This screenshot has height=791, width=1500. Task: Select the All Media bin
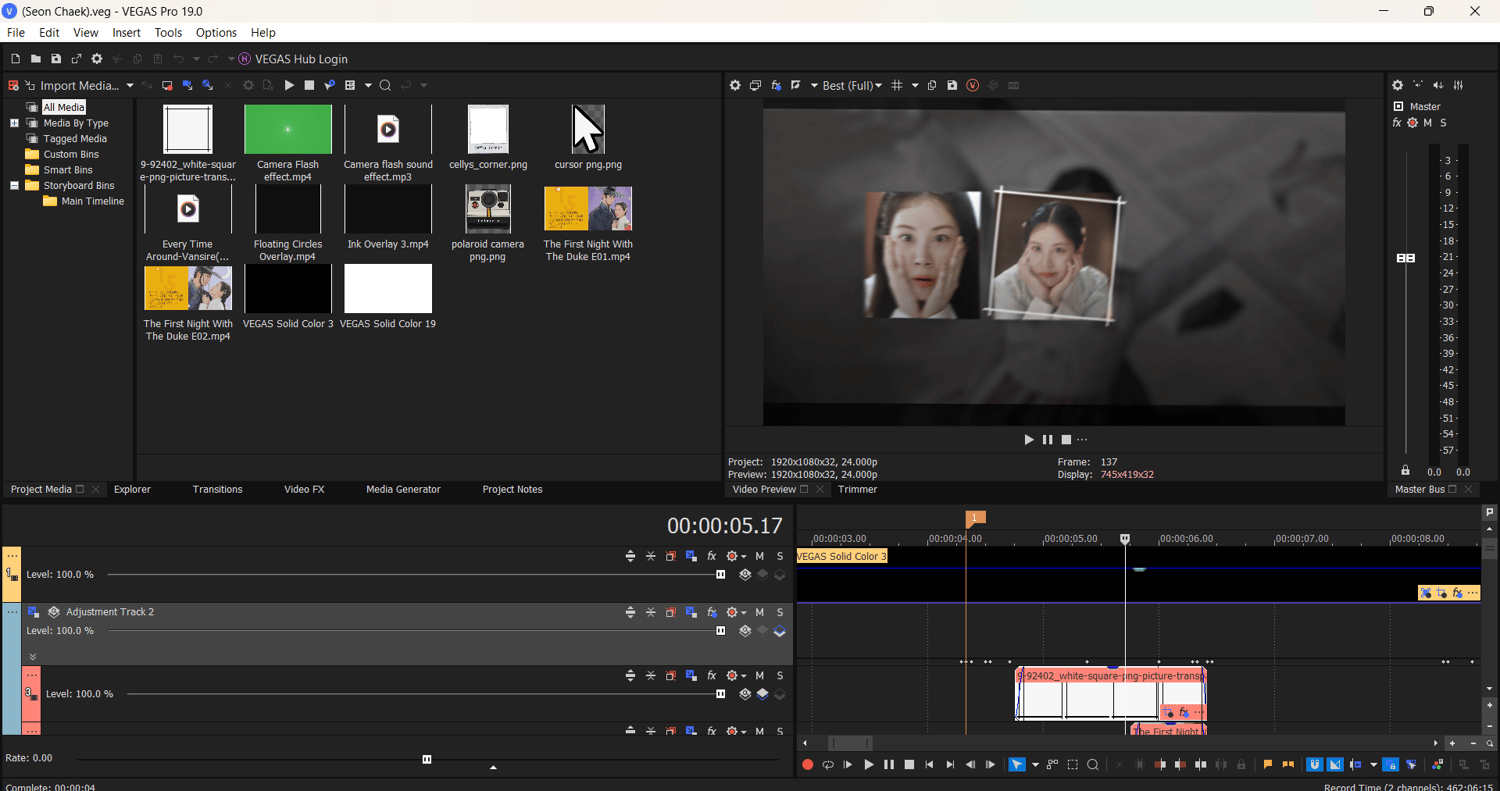[x=64, y=107]
